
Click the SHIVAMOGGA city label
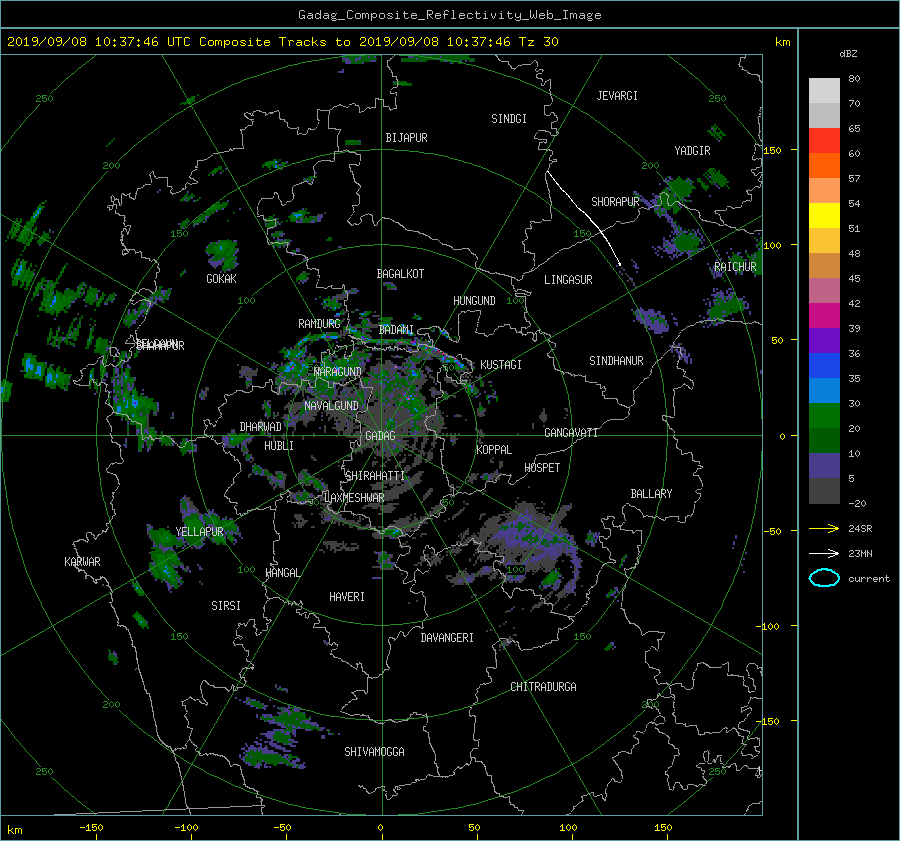coord(374,751)
